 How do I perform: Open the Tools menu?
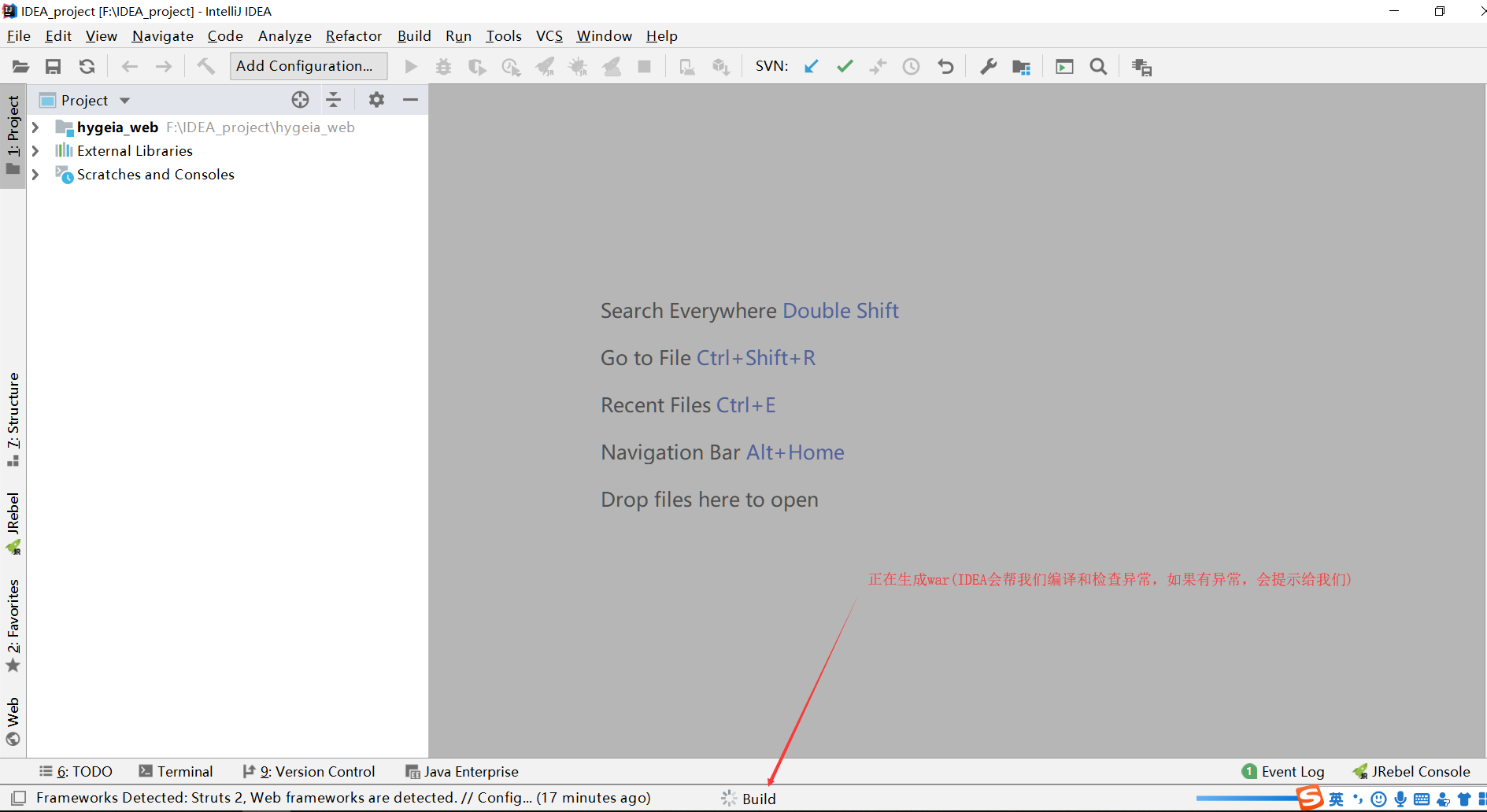click(x=503, y=36)
